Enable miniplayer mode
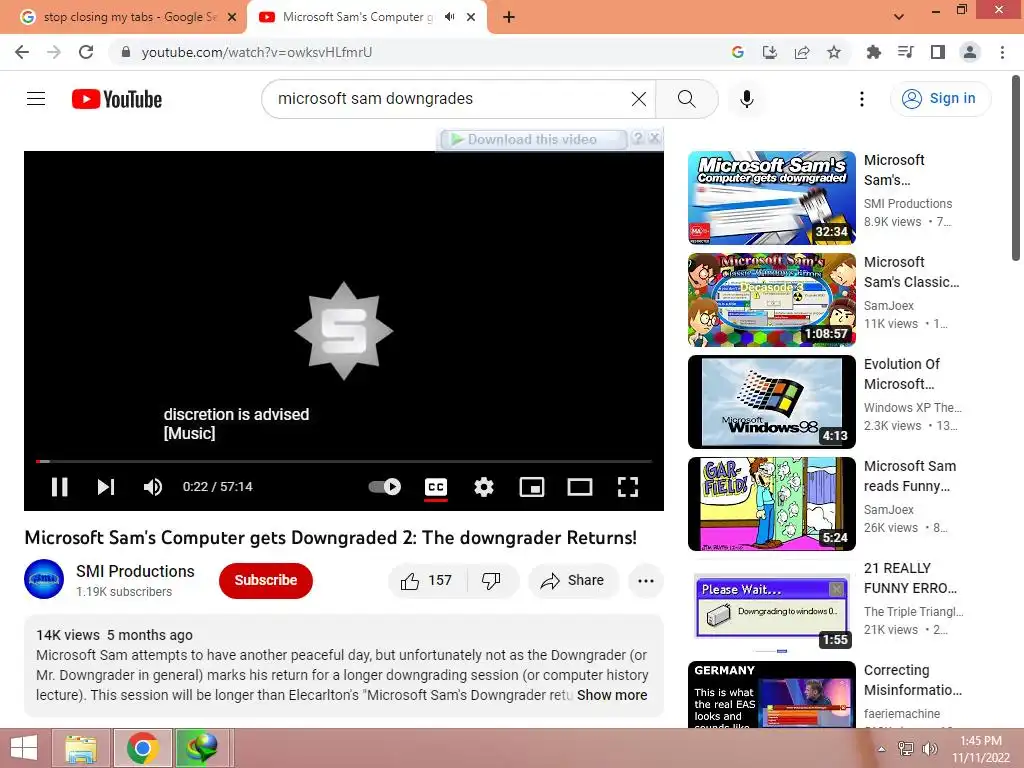The height and width of the screenshot is (768, 1024). [x=532, y=487]
